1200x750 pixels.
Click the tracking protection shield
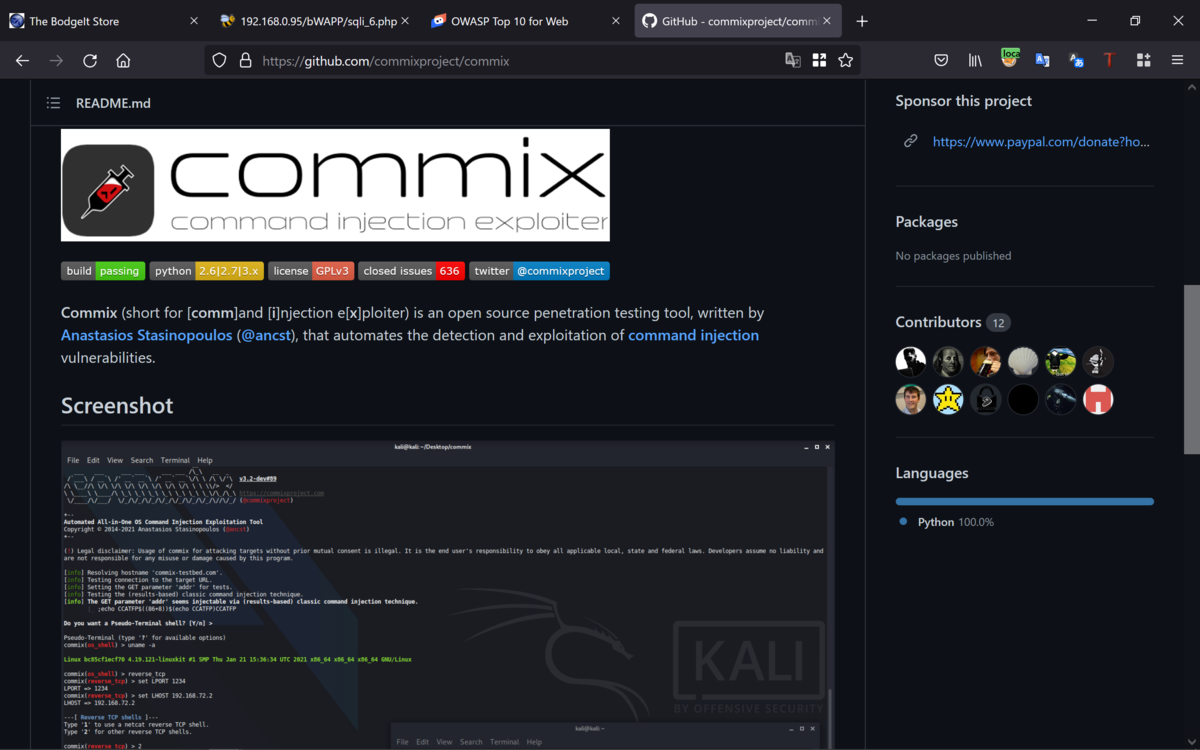(219, 60)
